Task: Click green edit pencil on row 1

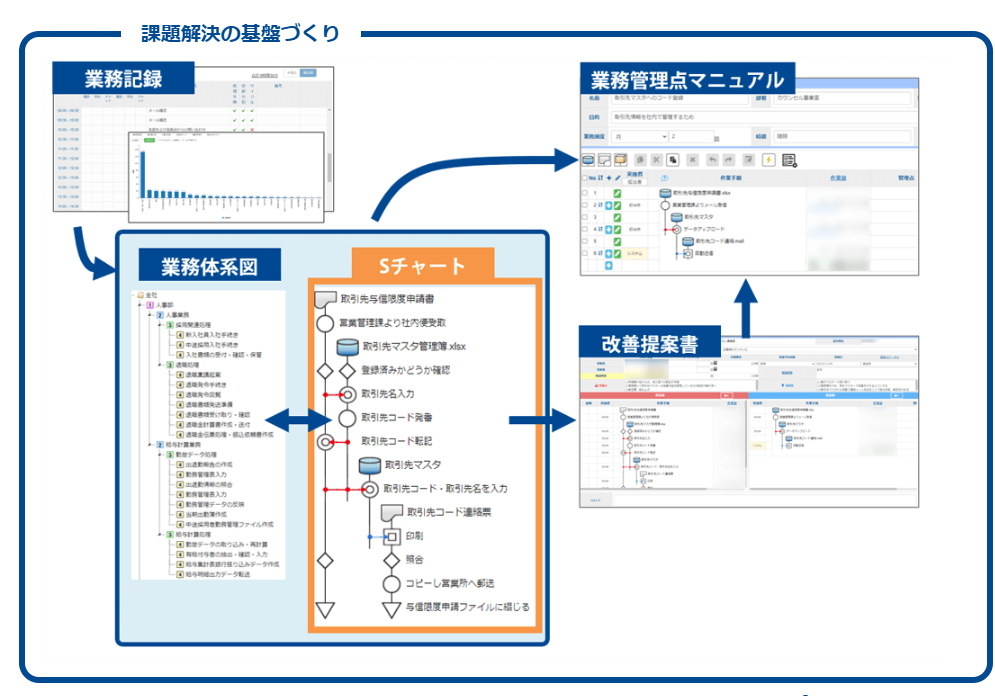Action: [x=618, y=192]
